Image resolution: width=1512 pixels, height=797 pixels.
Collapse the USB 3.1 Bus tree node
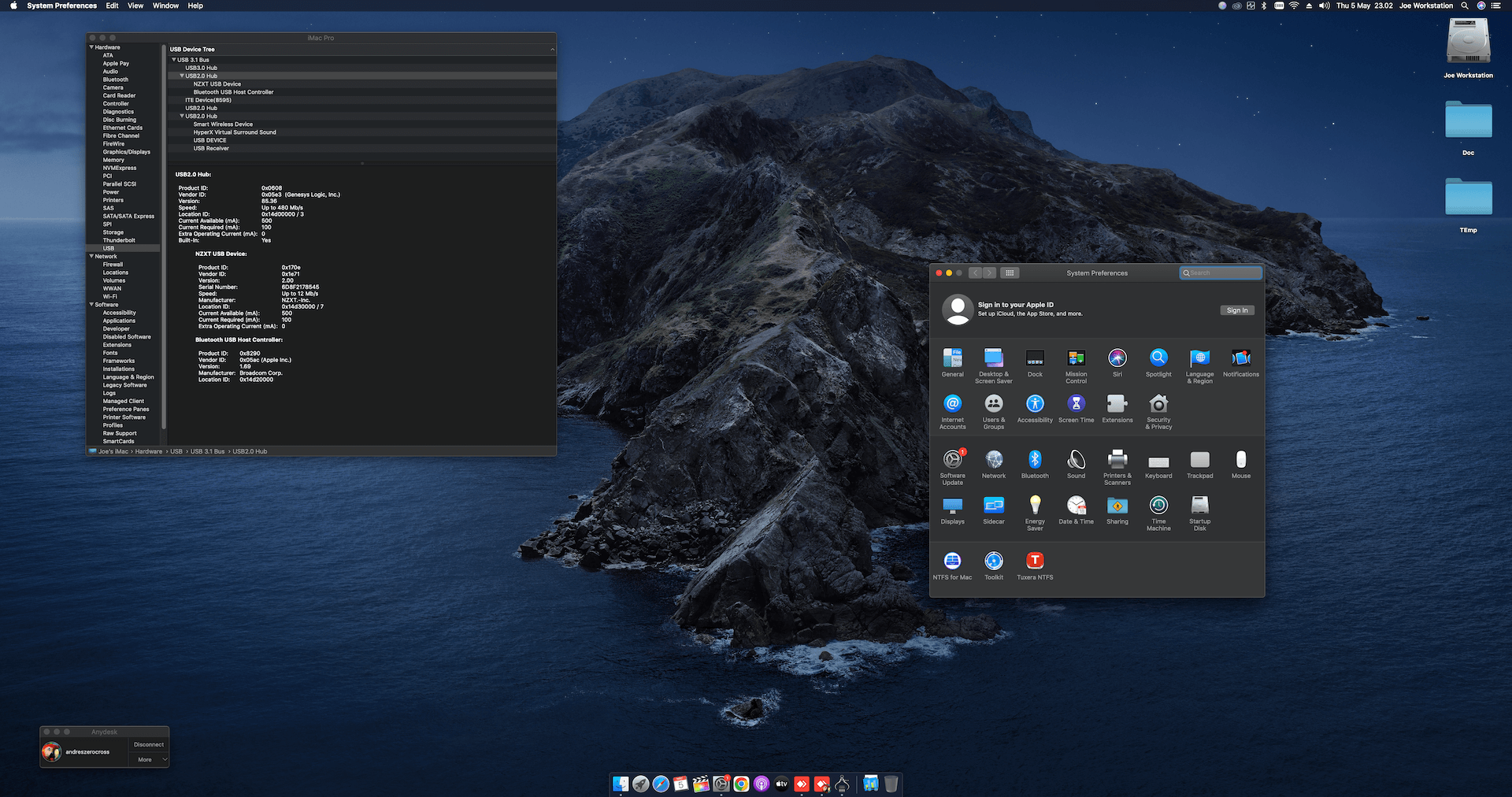pyautogui.click(x=174, y=60)
